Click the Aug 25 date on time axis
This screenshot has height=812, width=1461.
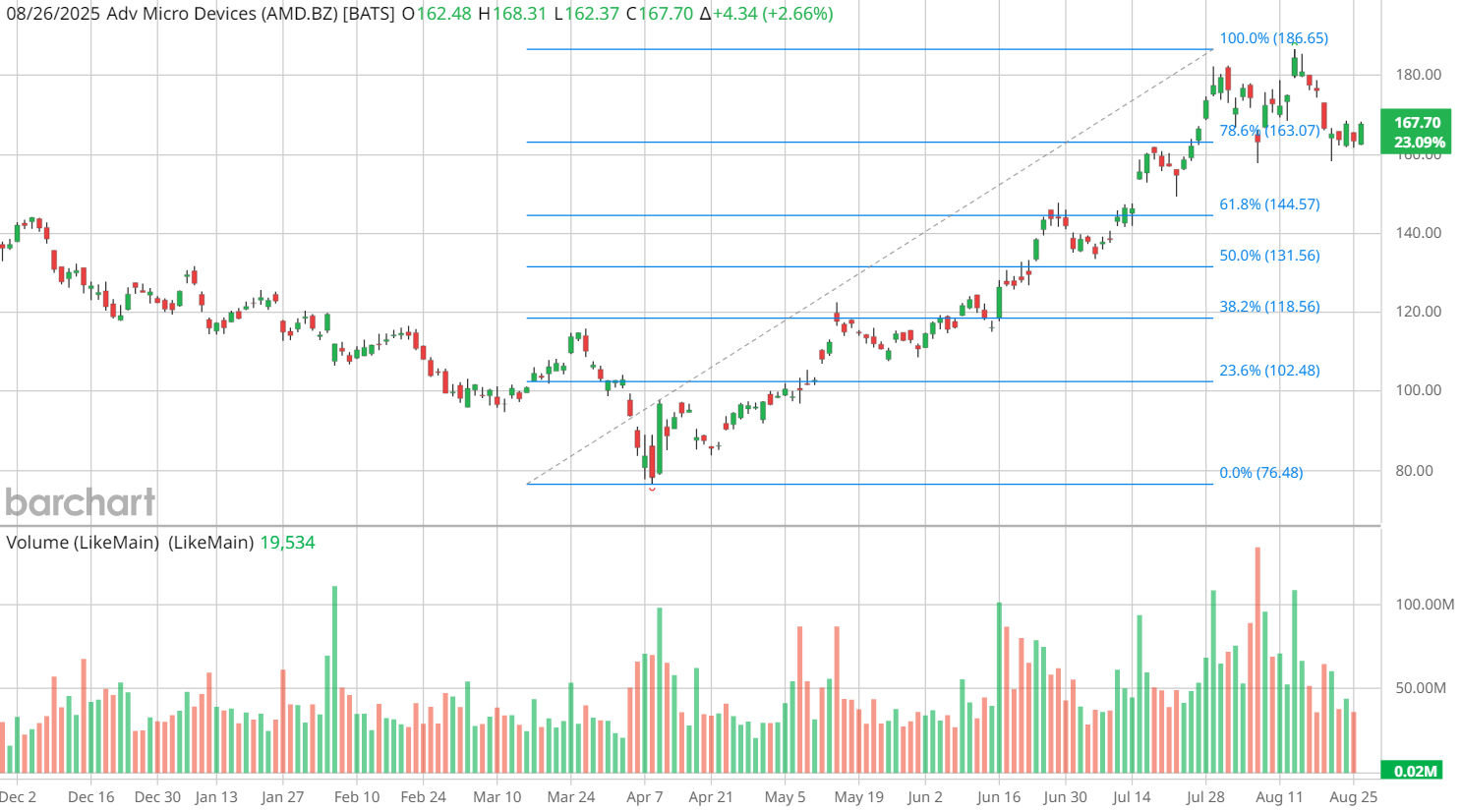(x=1353, y=797)
